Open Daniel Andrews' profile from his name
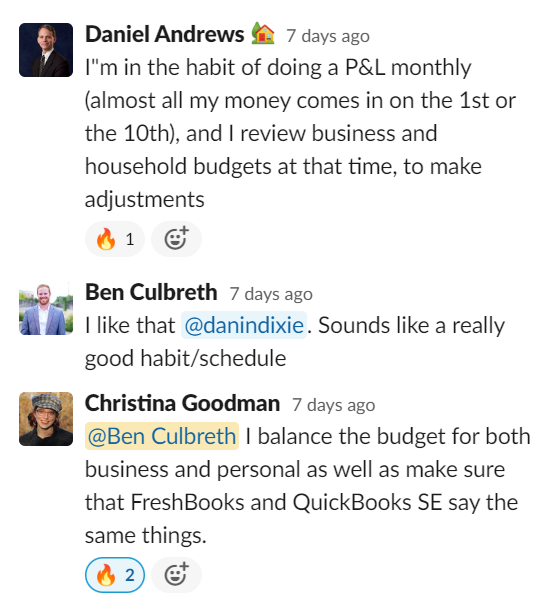 click(165, 34)
